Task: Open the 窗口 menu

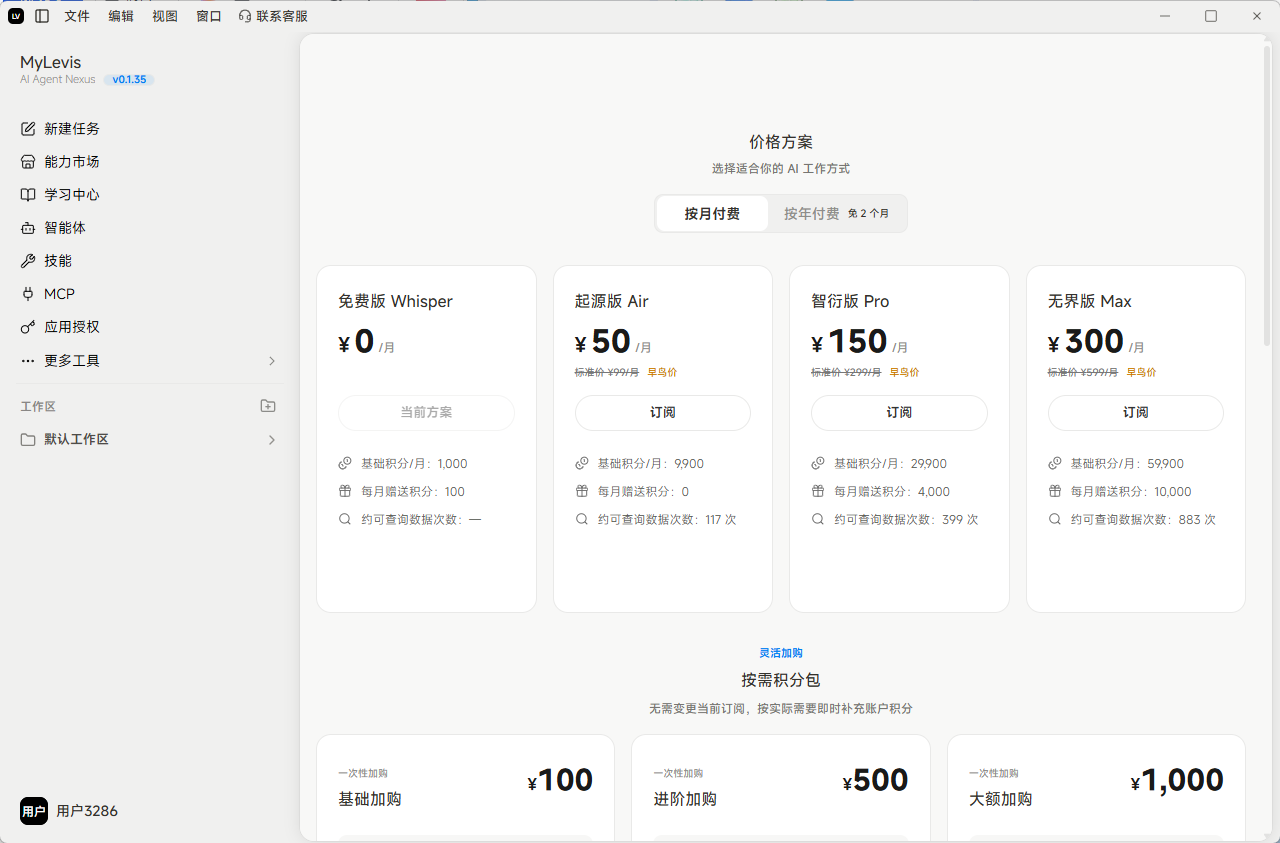Action: click(209, 16)
